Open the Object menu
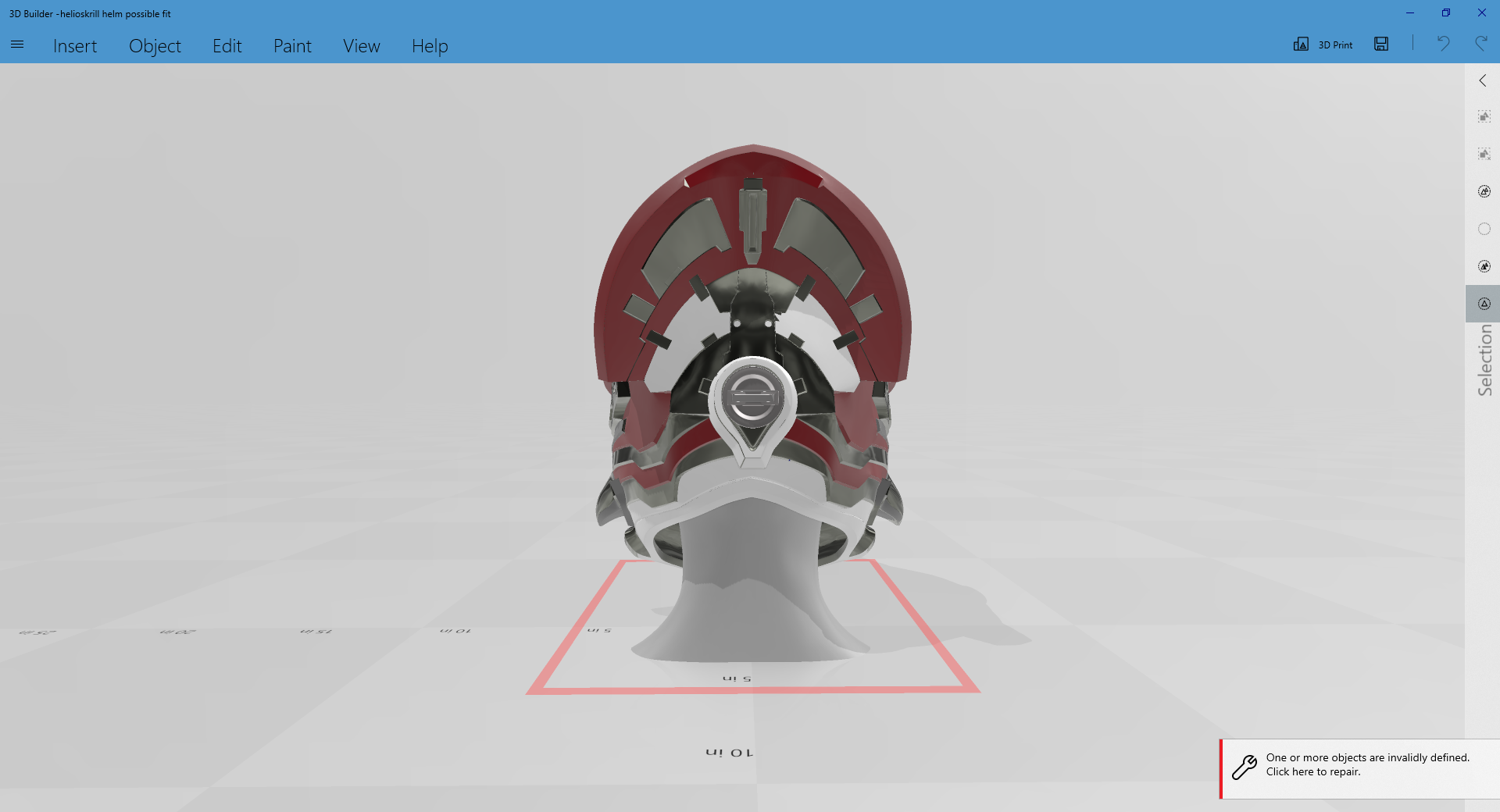The height and width of the screenshot is (812, 1500). click(x=155, y=46)
